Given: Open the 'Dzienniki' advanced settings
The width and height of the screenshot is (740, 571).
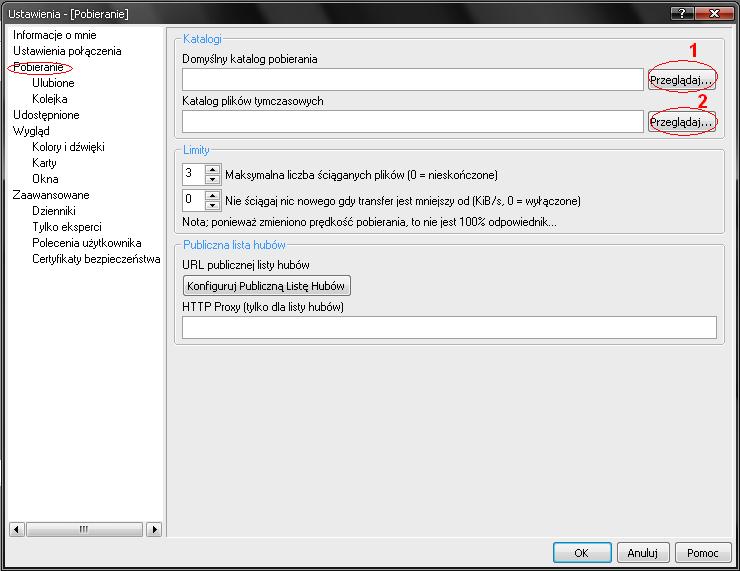Looking at the screenshot, I should coord(53,211).
